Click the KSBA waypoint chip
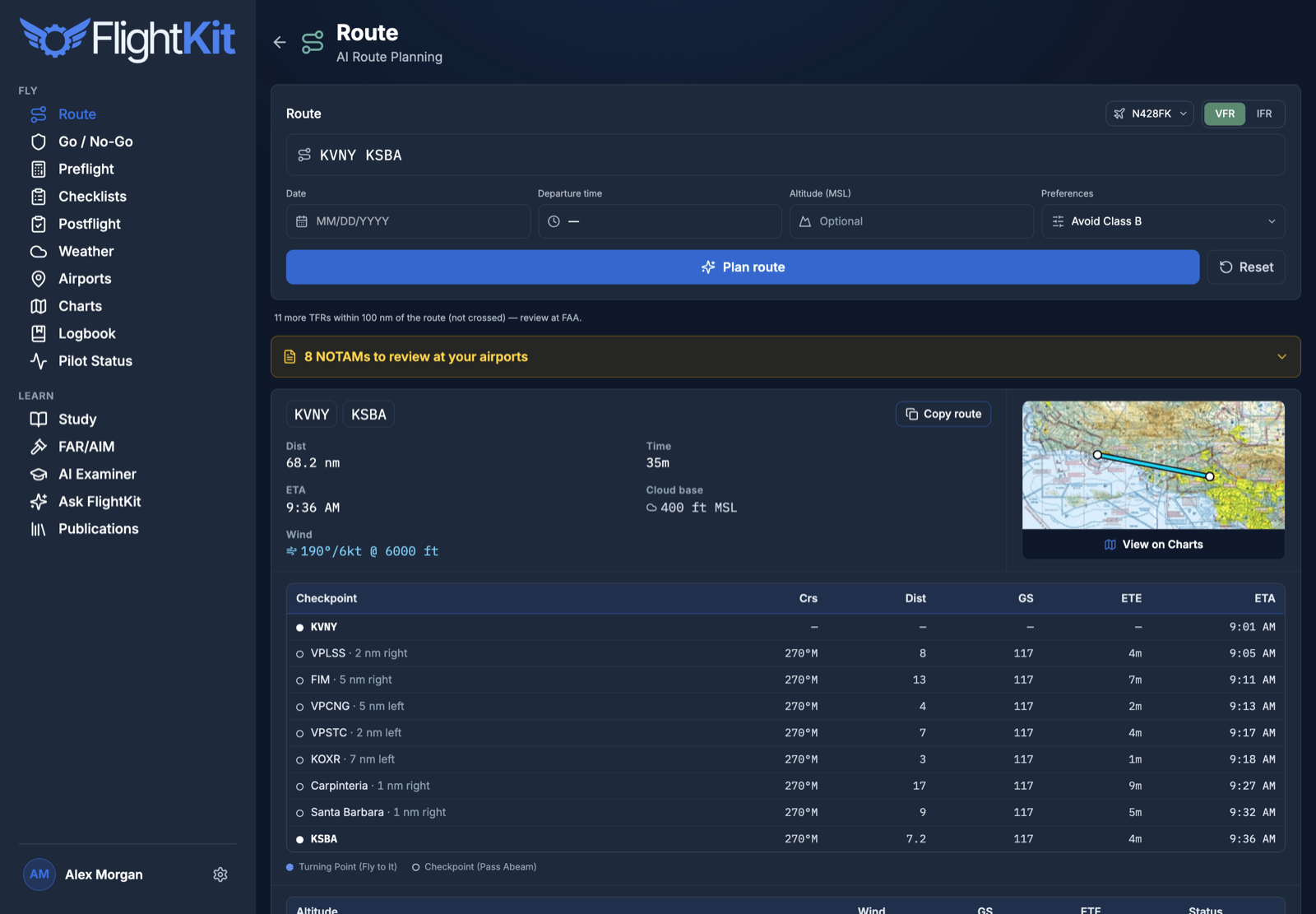1316x914 pixels. pos(368,415)
